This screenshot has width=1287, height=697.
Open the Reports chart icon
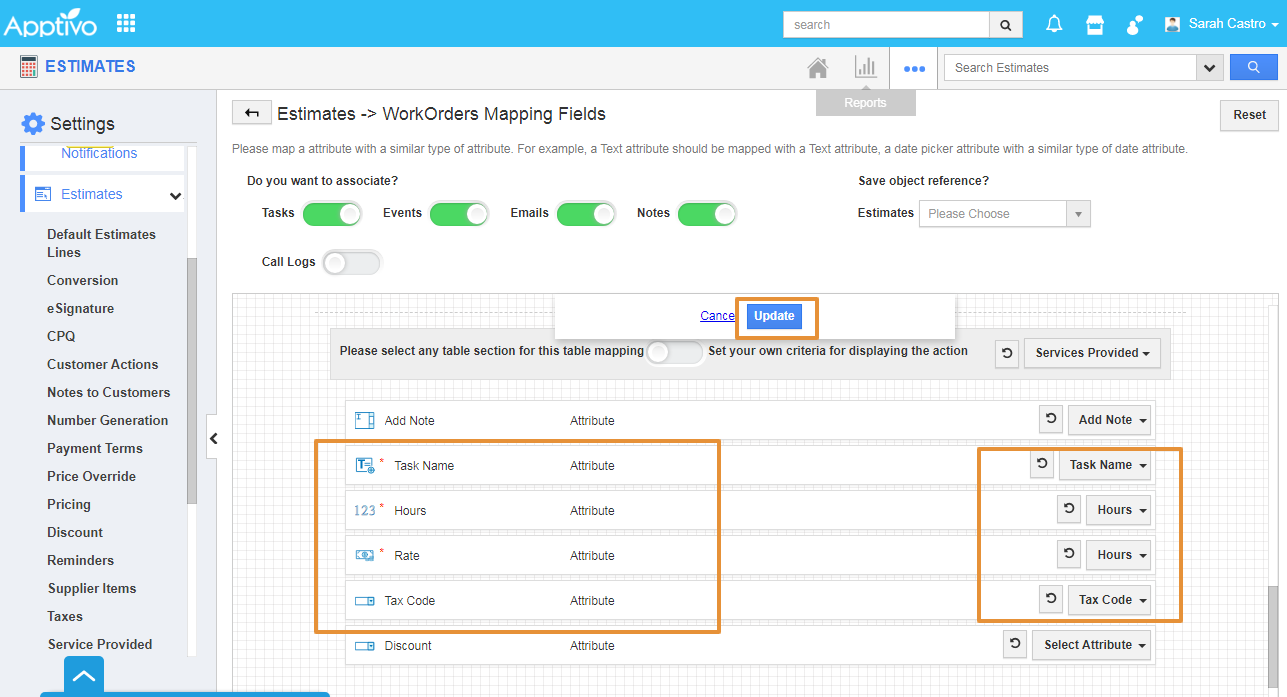865,68
